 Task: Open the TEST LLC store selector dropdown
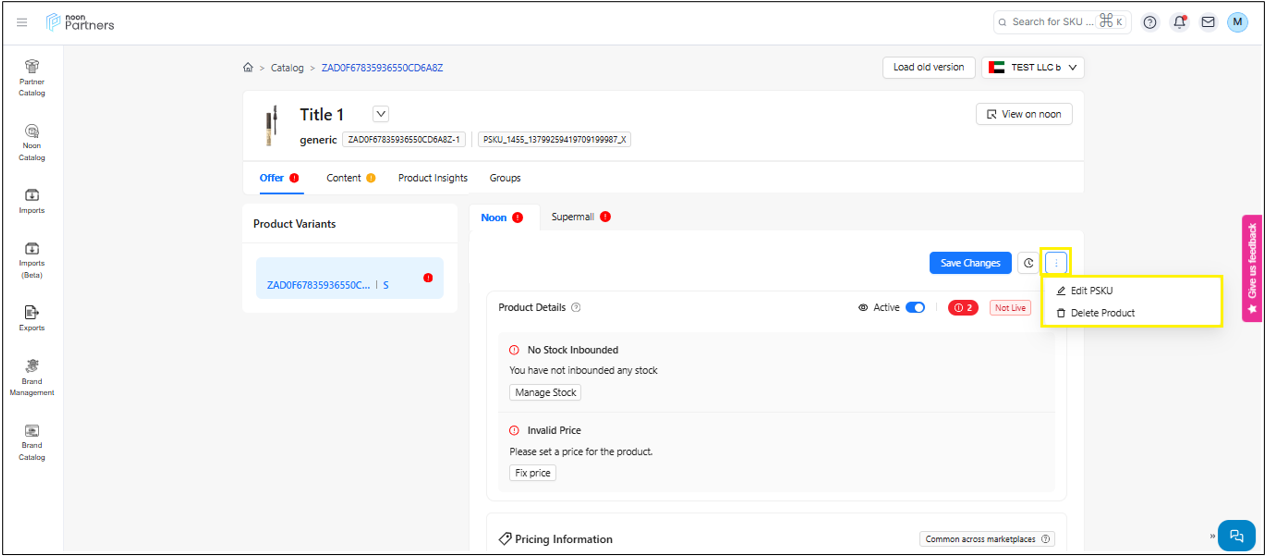[x=1033, y=67]
